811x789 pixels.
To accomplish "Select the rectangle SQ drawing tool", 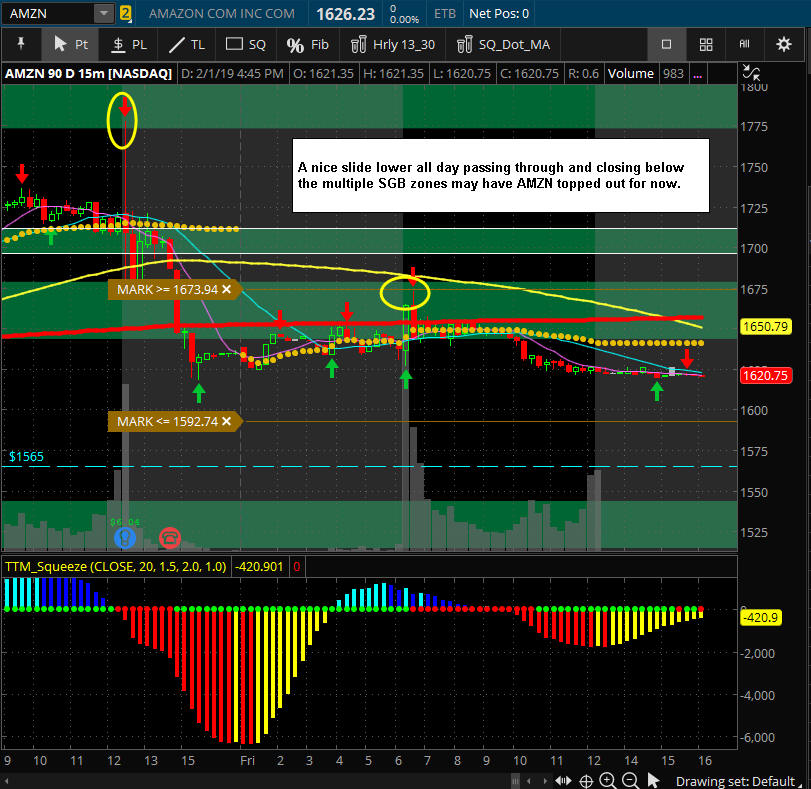I will [245, 44].
